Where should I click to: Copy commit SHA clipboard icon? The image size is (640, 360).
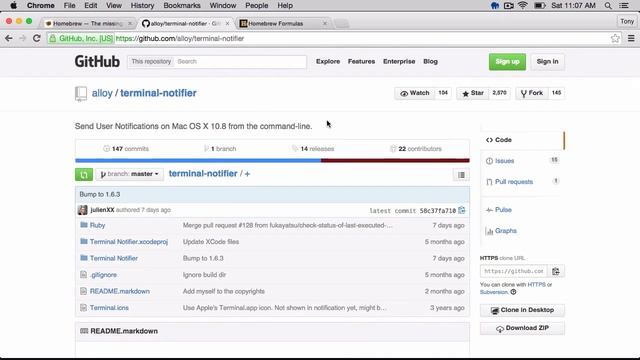point(462,210)
